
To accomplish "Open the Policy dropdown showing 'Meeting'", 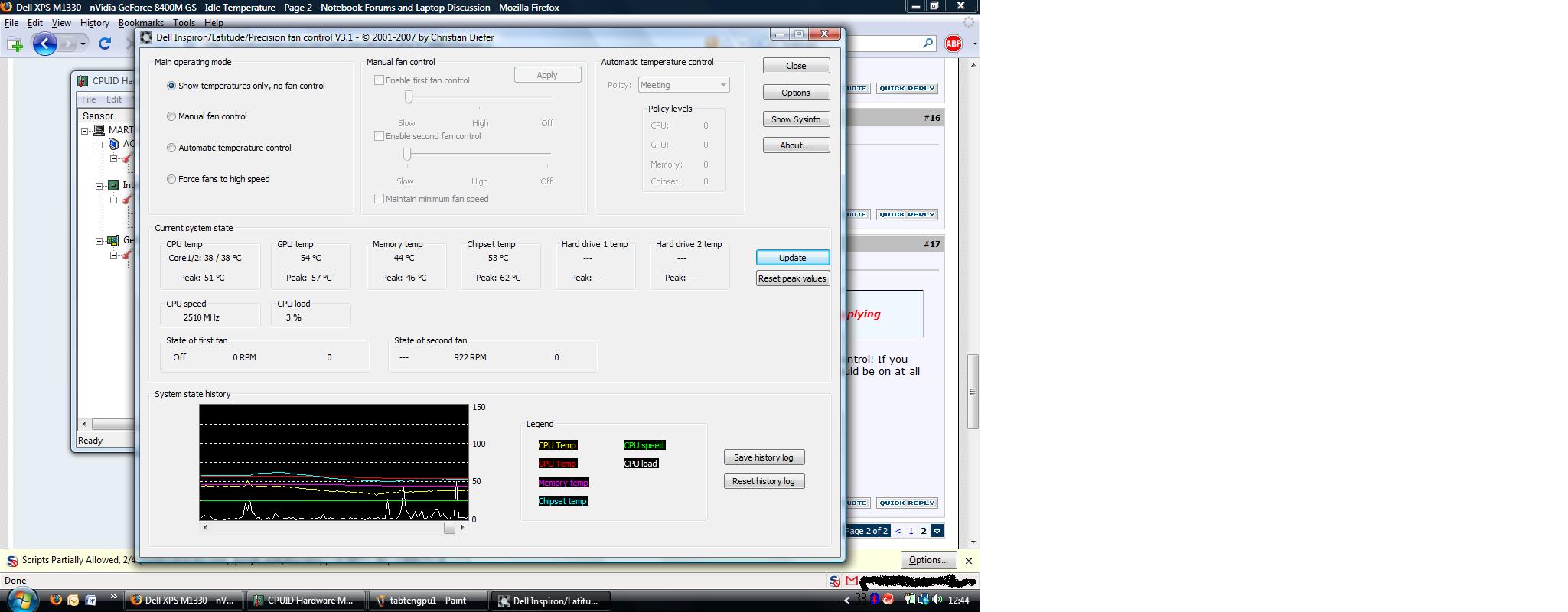I will [683, 85].
